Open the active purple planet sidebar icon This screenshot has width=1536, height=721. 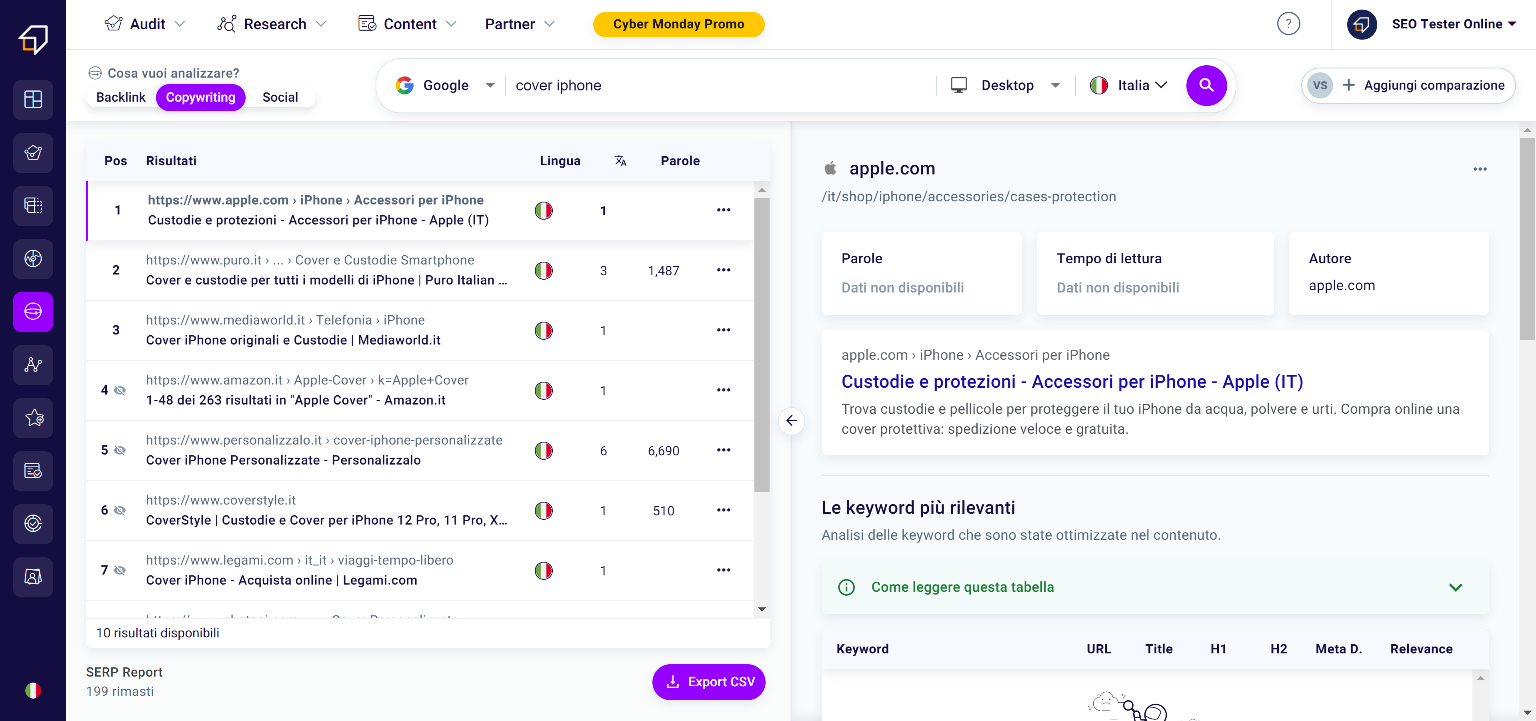[33, 312]
